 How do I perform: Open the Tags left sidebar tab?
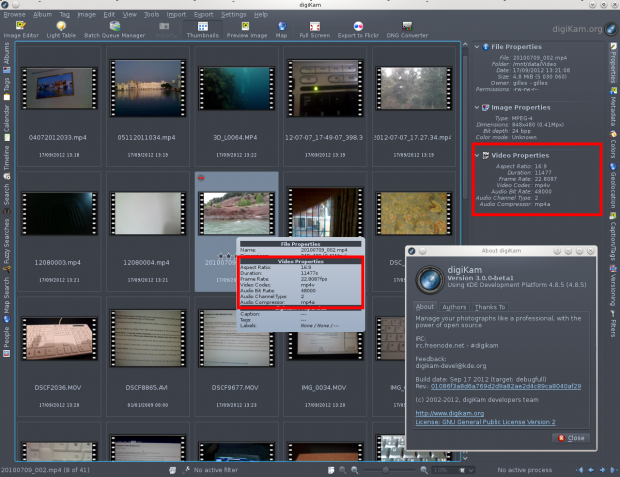(7, 88)
